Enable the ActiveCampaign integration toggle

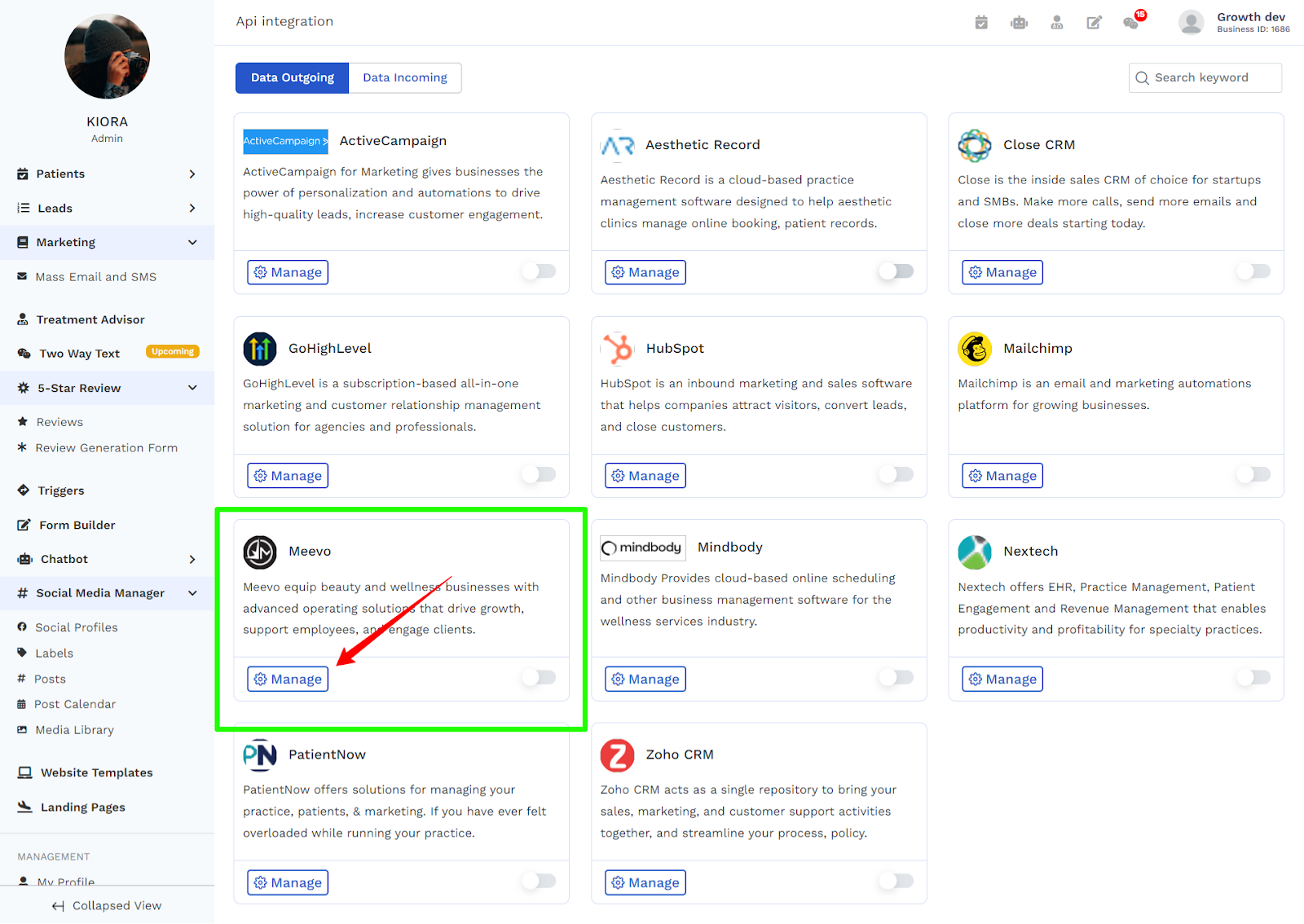[539, 271]
